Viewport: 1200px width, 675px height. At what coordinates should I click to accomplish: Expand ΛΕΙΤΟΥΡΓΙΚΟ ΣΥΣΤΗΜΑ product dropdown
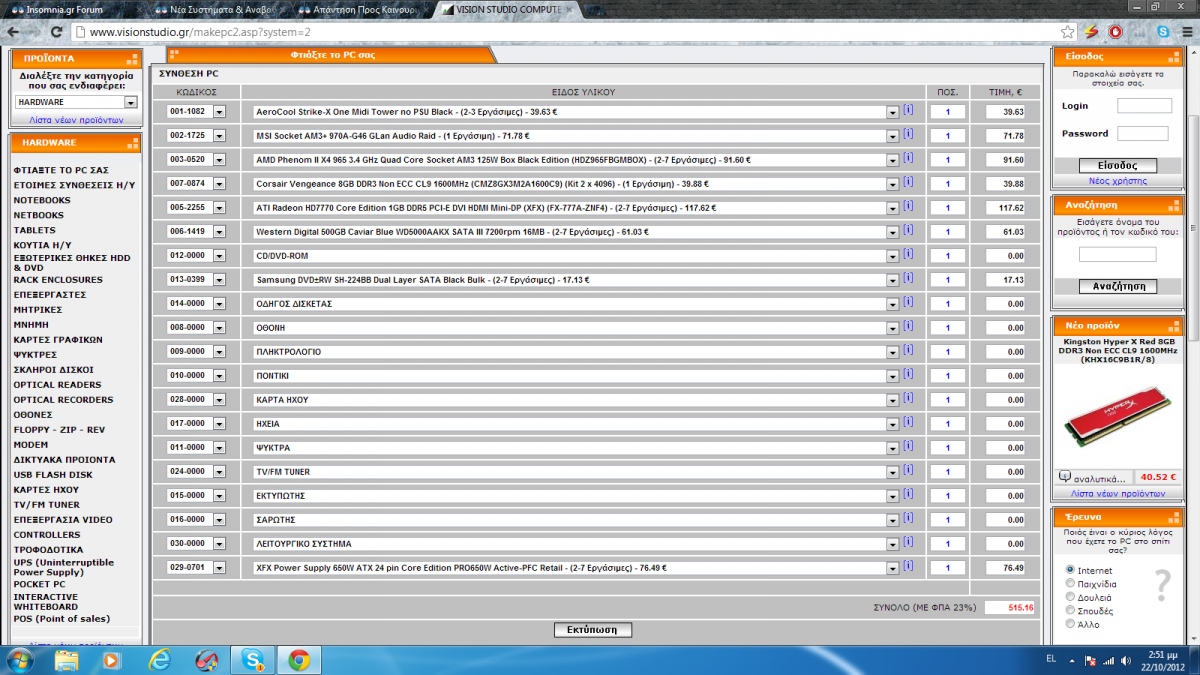tap(893, 544)
